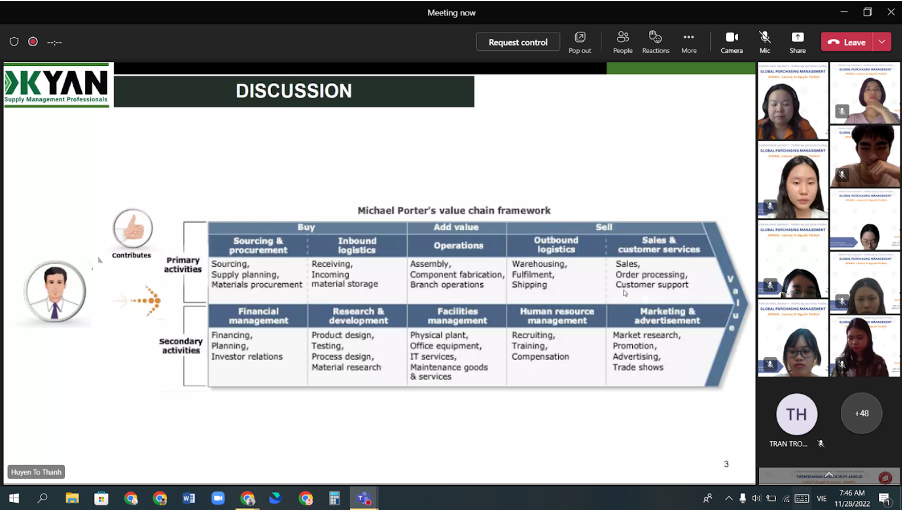Toggle the Camera on

pos(732,42)
